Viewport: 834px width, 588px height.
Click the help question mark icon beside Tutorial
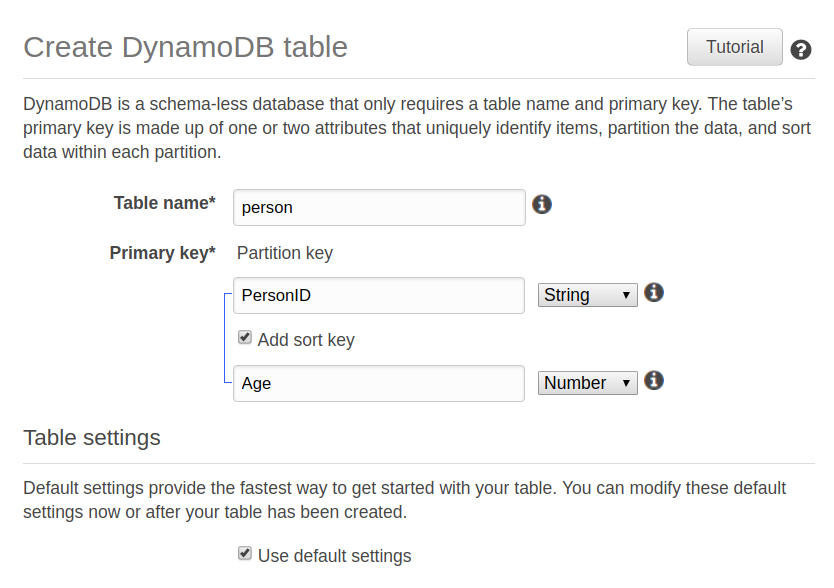coord(800,50)
